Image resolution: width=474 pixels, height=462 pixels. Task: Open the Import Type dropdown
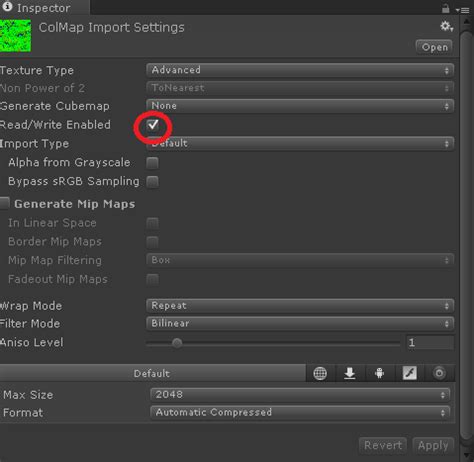pos(300,144)
